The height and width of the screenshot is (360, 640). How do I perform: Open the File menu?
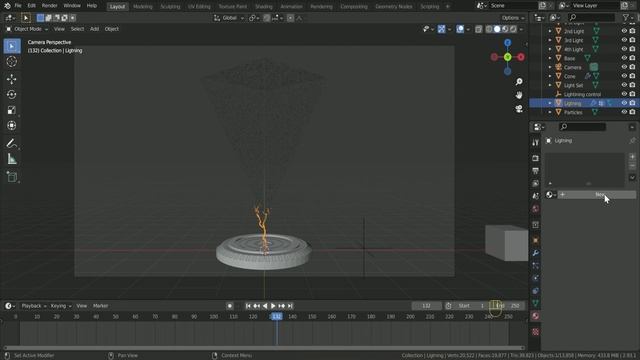[x=18, y=6]
